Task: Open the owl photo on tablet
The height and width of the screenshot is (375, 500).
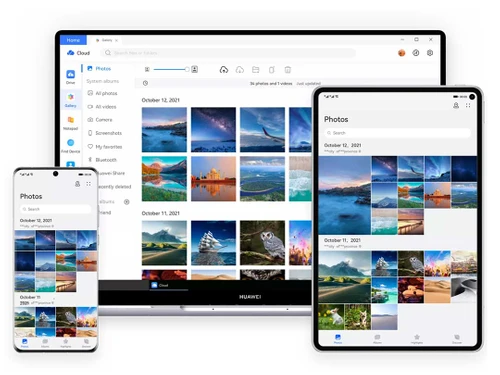Action: [x=411, y=264]
